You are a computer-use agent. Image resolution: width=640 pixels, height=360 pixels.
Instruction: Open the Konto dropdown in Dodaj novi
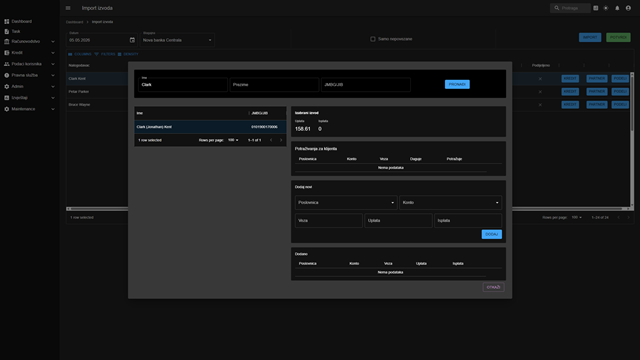(450, 202)
